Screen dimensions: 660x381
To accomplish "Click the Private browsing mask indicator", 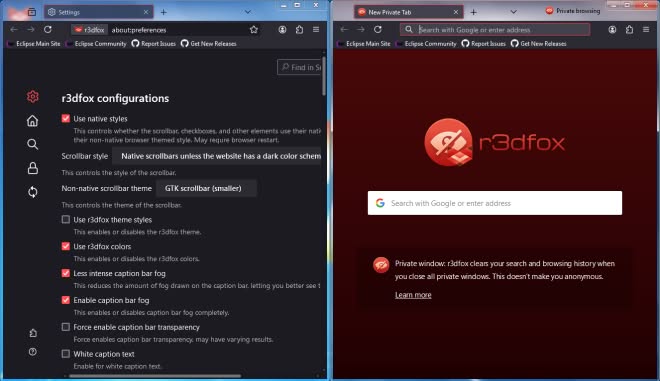I will point(572,11).
